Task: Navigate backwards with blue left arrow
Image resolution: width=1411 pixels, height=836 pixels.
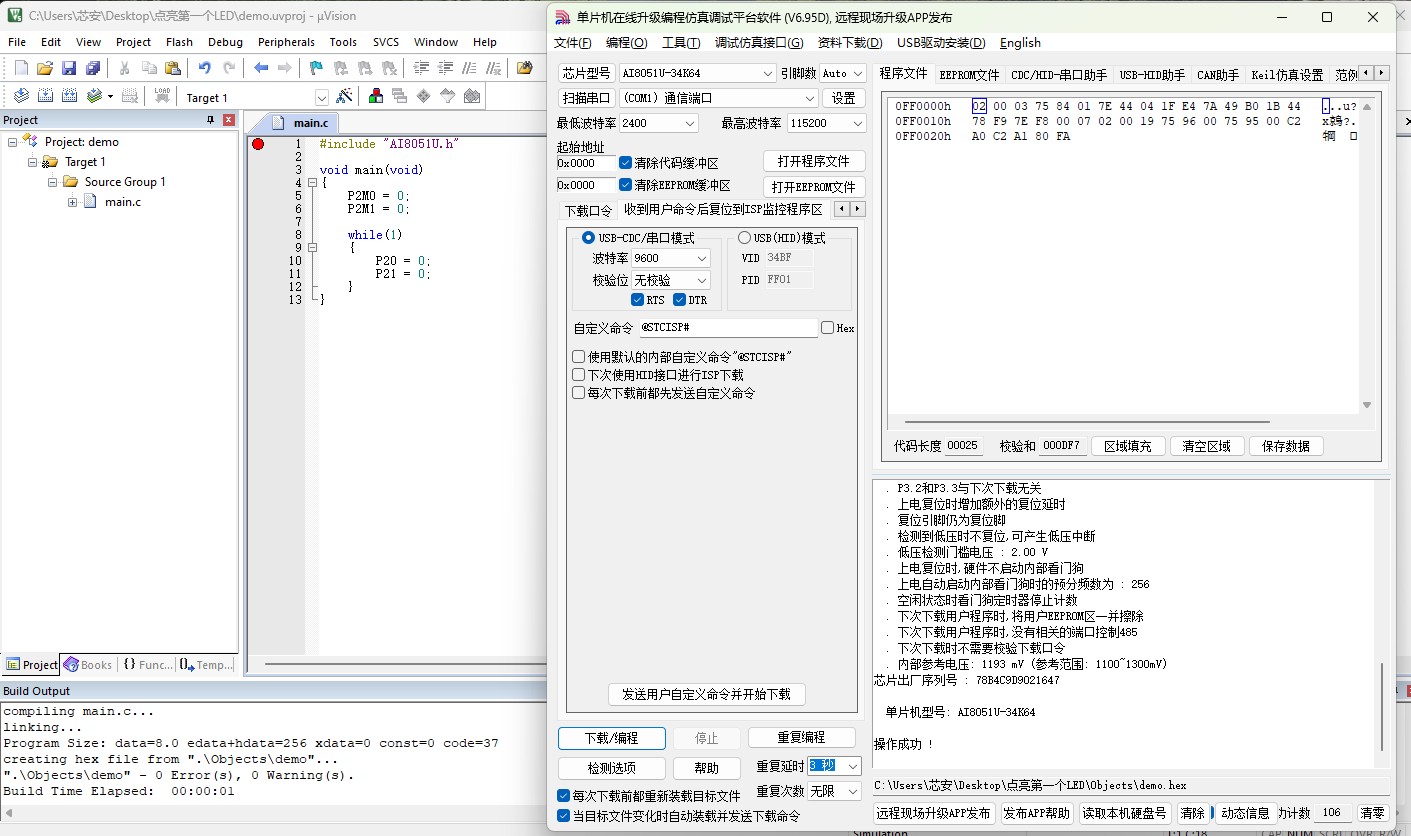Action: [x=261, y=68]
